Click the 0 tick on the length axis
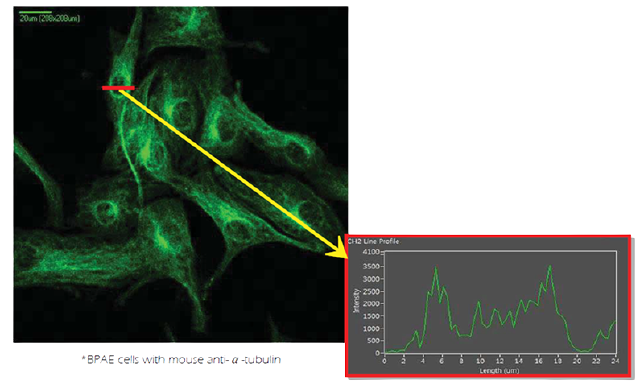The image size is (644, 388). click(384, 361)
